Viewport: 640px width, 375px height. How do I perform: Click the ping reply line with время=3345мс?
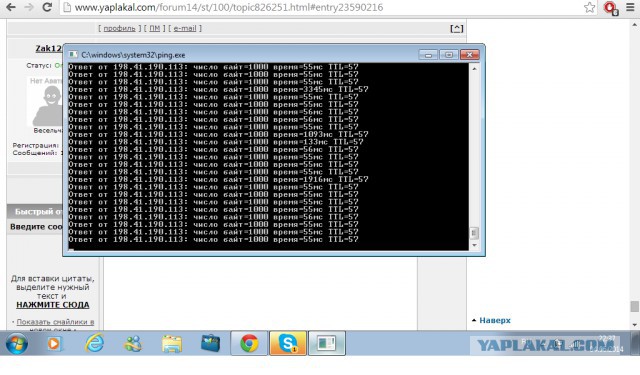(x=218, y=89)
